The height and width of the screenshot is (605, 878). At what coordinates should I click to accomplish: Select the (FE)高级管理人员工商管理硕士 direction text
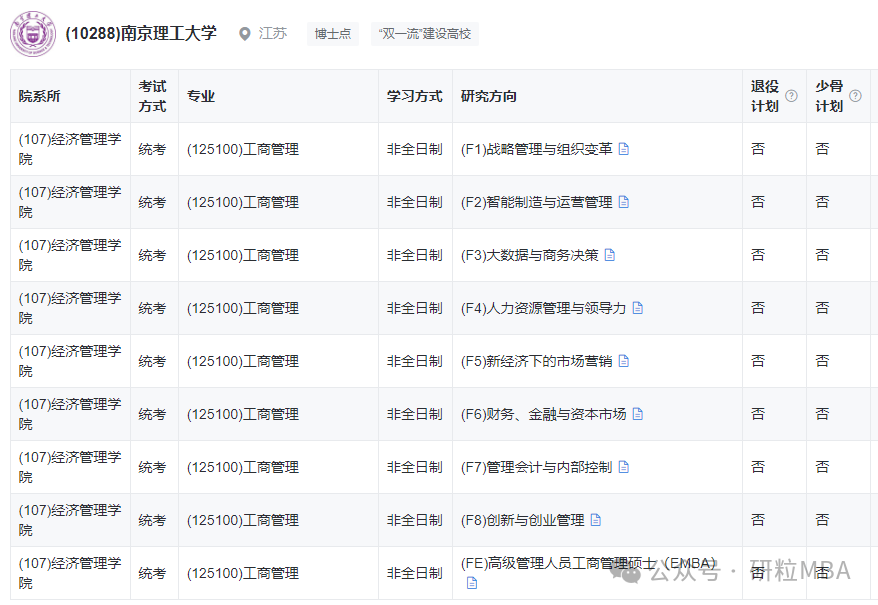click(589, 563)
